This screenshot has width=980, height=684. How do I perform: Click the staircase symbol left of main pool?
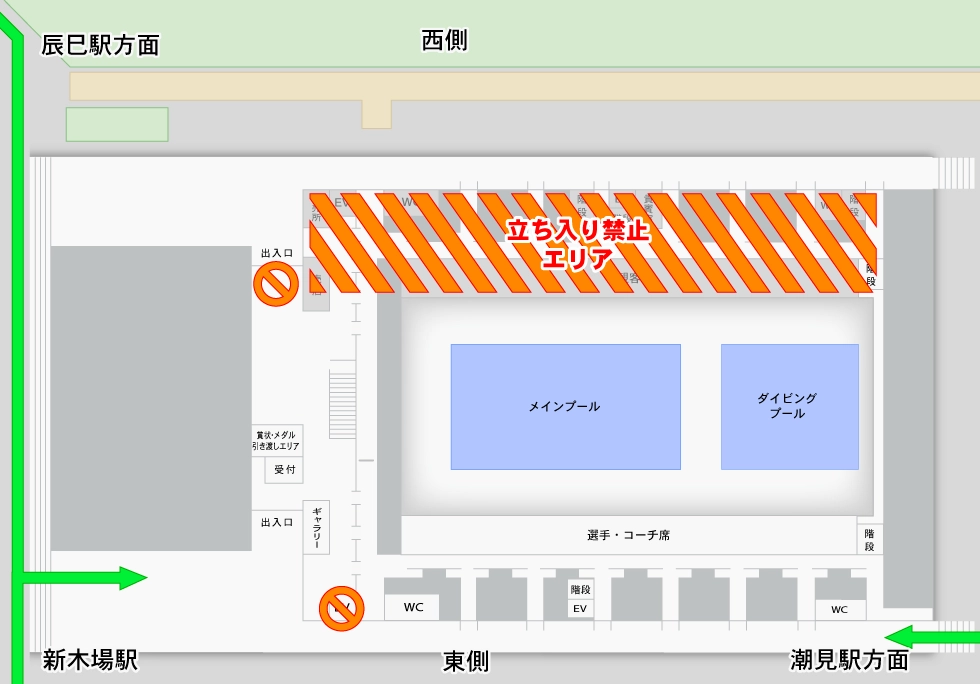tap(342, 401)
